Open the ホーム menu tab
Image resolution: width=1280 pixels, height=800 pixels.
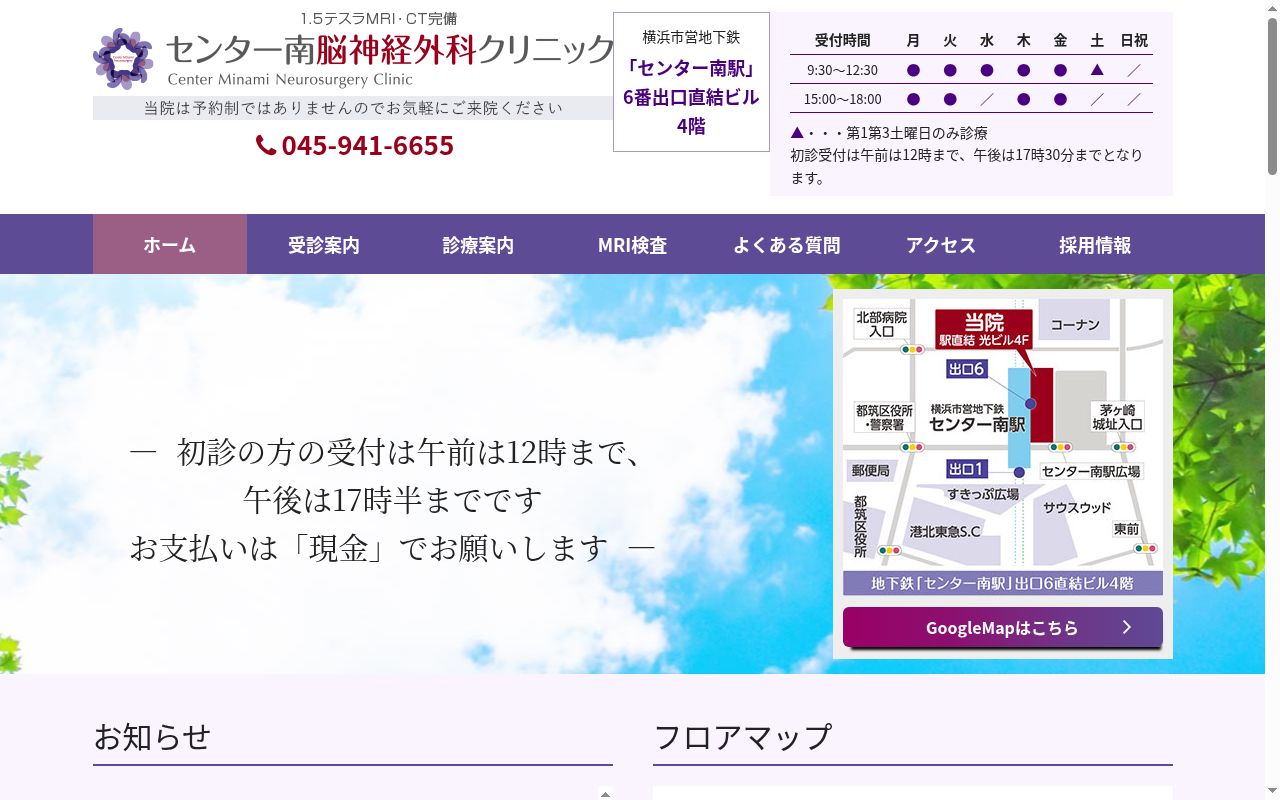pos(170,244)
